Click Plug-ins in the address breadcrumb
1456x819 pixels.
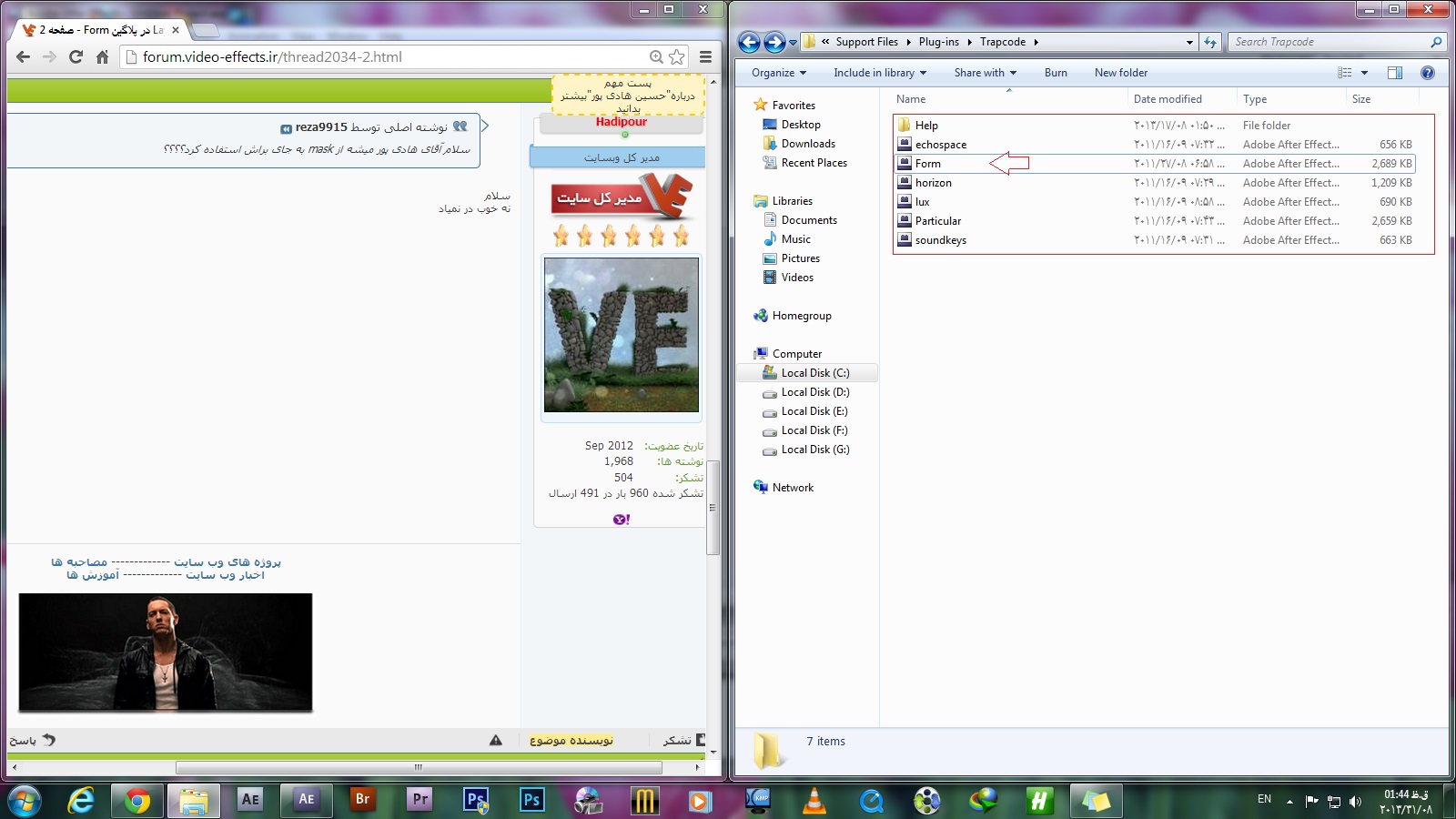coord(939,42)
